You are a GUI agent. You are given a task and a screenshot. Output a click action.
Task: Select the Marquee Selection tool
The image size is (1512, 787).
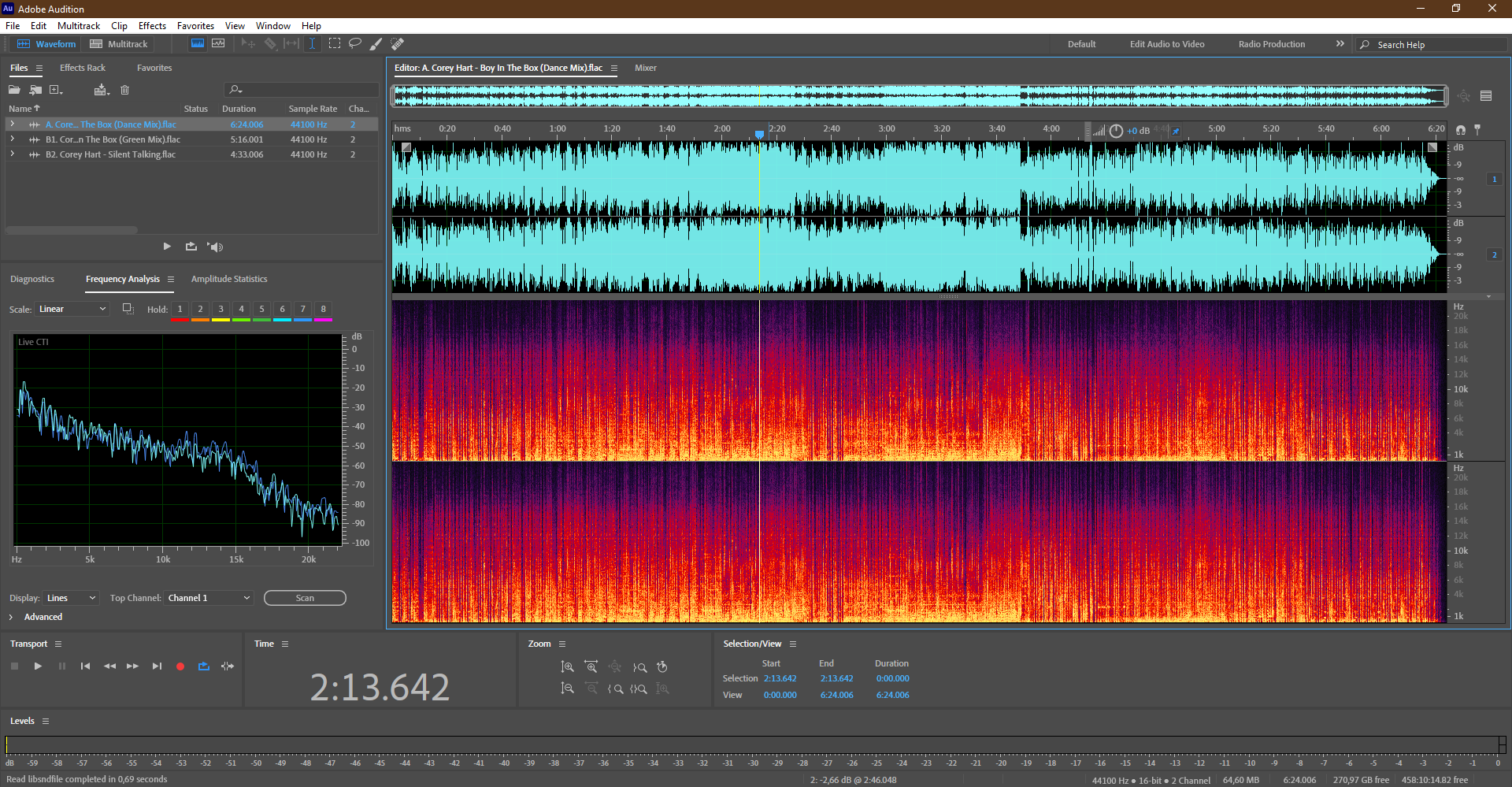click(x=335, y=44)
